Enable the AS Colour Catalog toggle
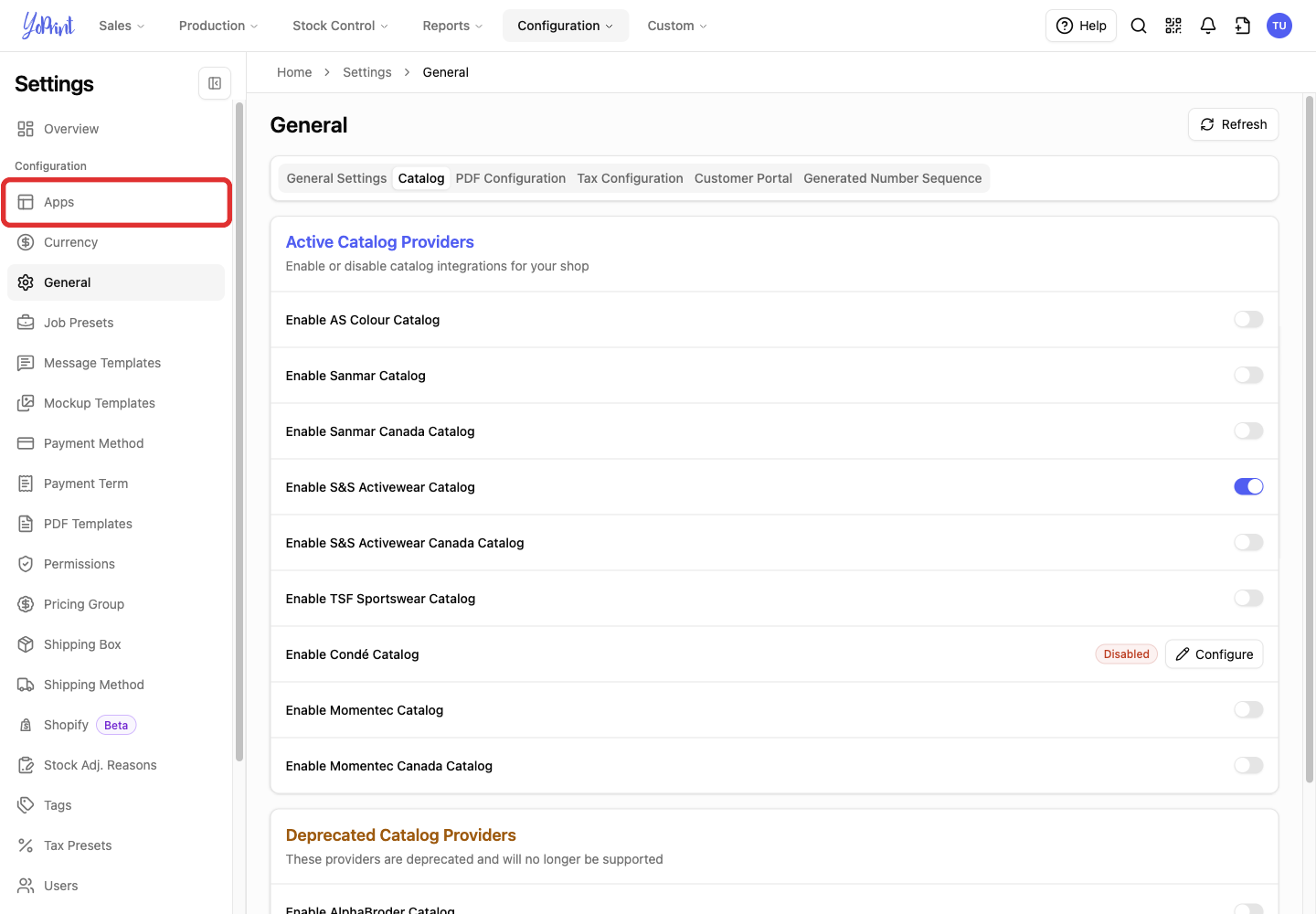 [1248, 319]
